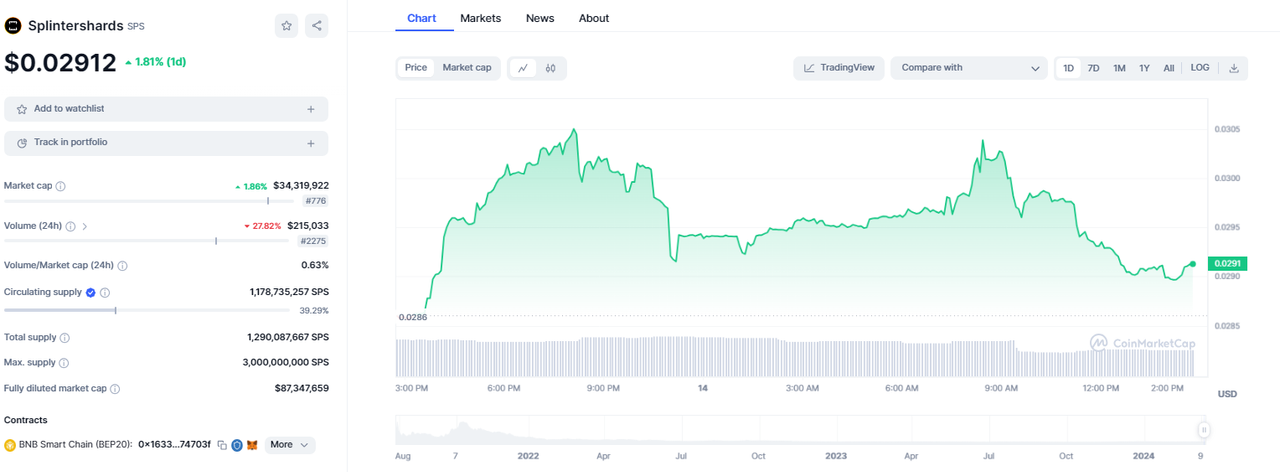This screenshot has height=472, width=1280.
Task: Open Volume (24h) info icon
Action: (70, 226)
